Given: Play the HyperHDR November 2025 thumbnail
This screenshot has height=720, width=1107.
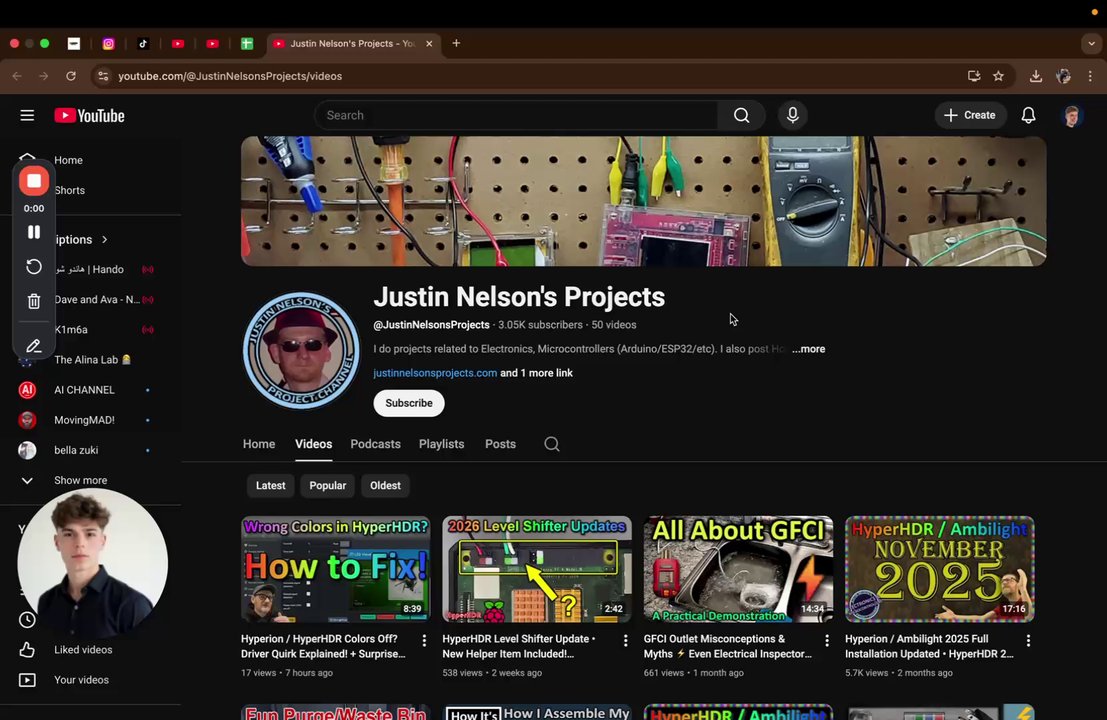Looking at the screenshot, I should click(940, 569).
